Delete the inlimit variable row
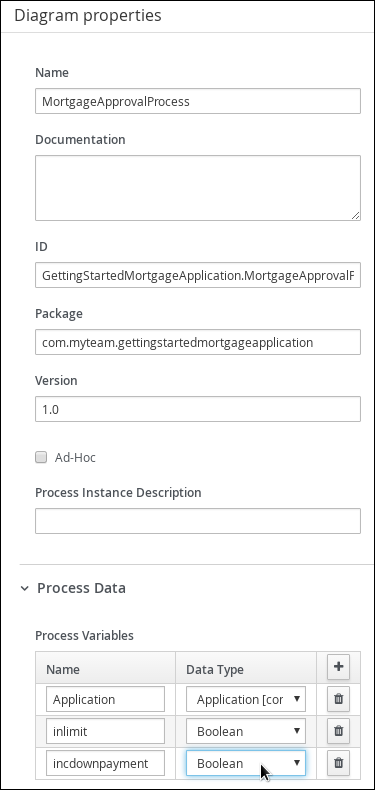Viewport: 375px width, 790px height. pyautogui.click(x=339, y=731)
